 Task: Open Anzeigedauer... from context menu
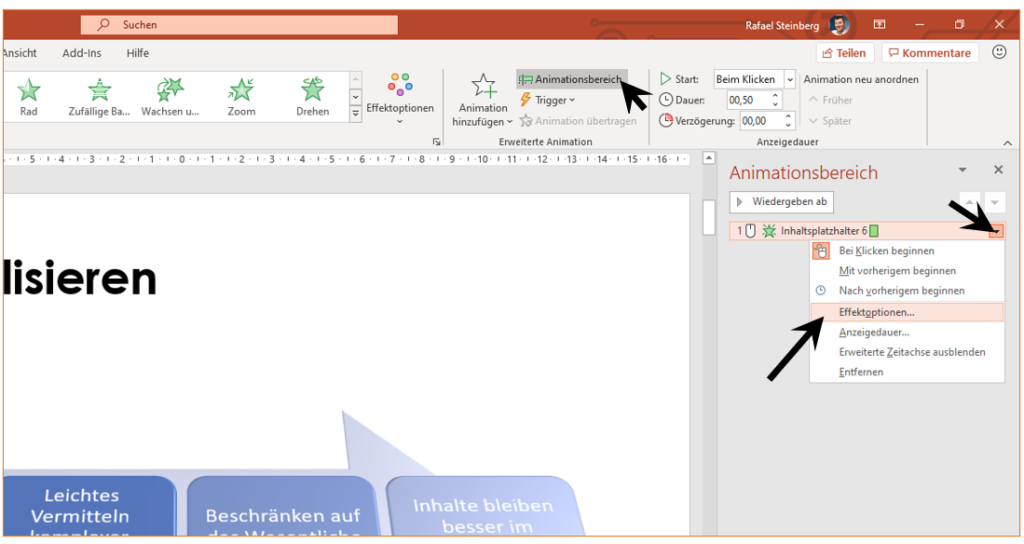pyautogui.click(x=906, y=332)
